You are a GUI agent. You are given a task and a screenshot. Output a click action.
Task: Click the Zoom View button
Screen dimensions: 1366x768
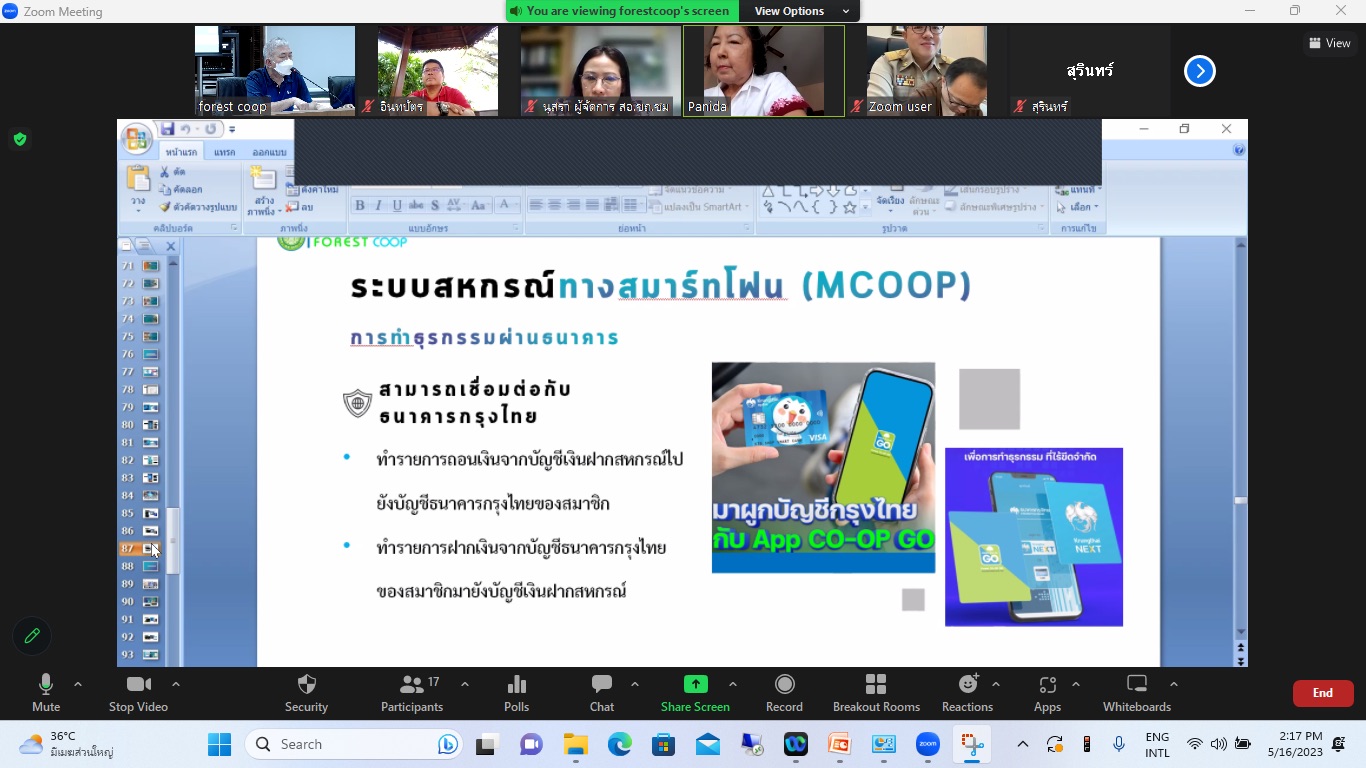(1330, 43)
